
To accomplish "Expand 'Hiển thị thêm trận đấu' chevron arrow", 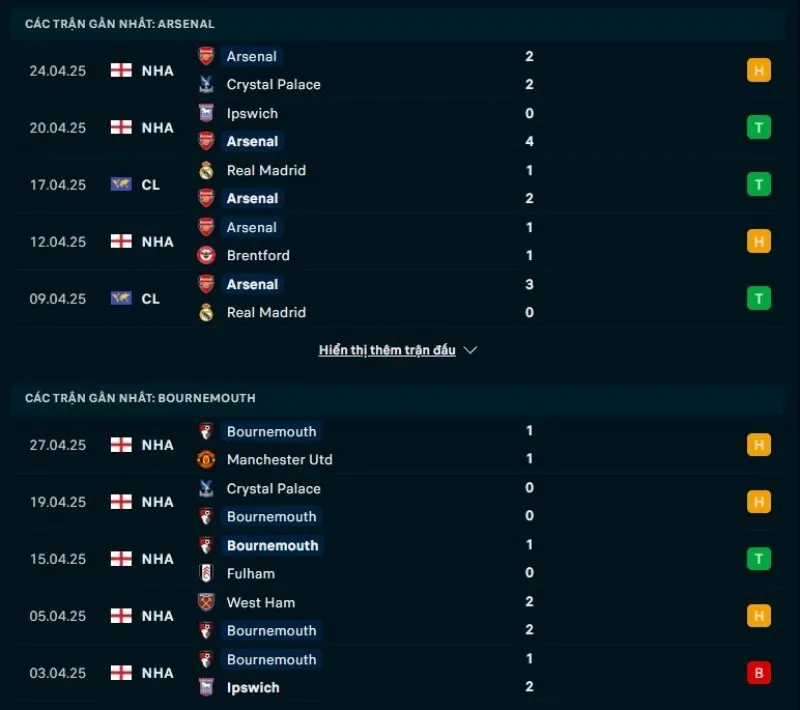I will point(471,351).
